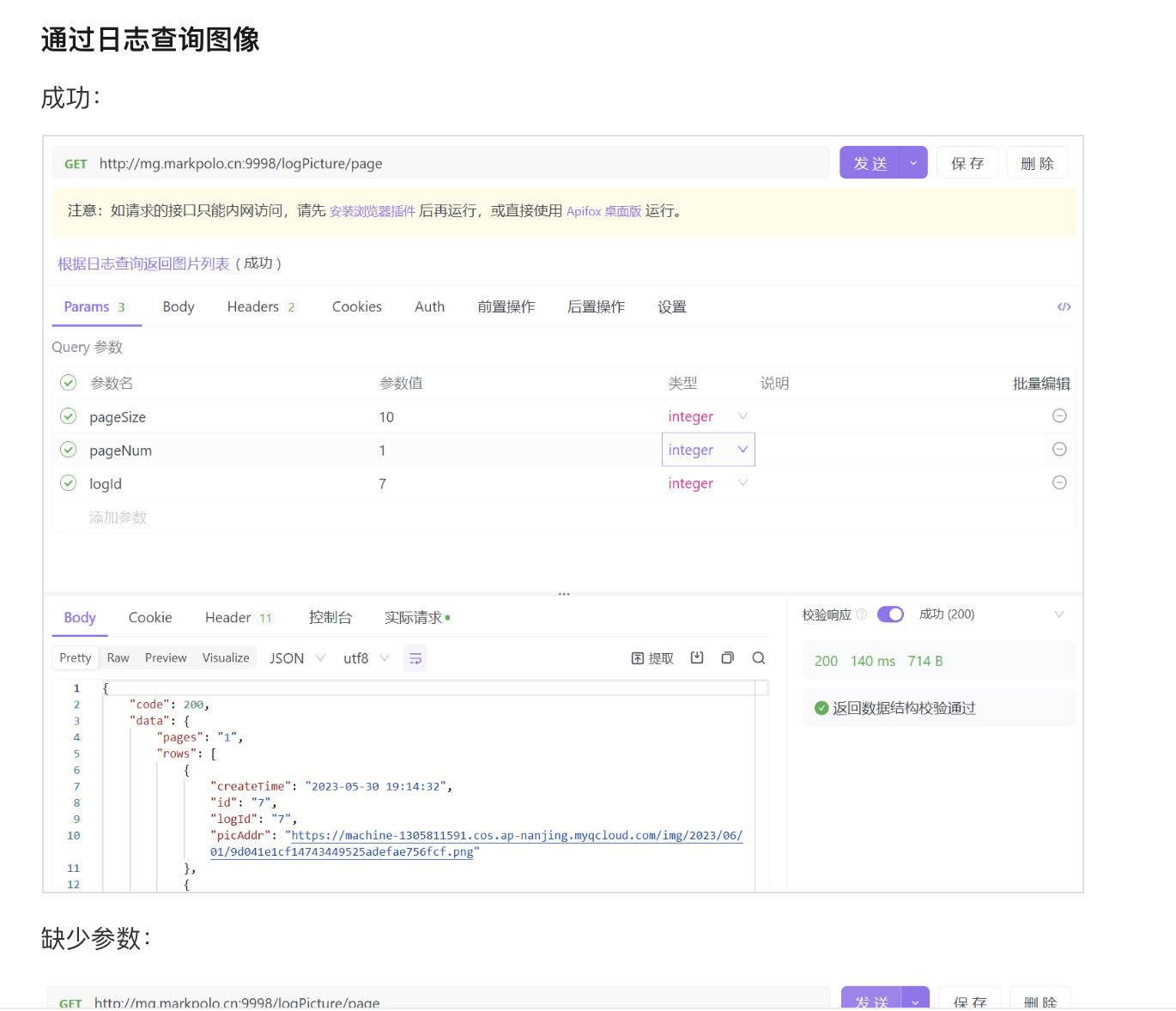This screenshot has width=1176, height=1011.
Task: Uncheck the logId parameter
Action: [x=69, y=483]
